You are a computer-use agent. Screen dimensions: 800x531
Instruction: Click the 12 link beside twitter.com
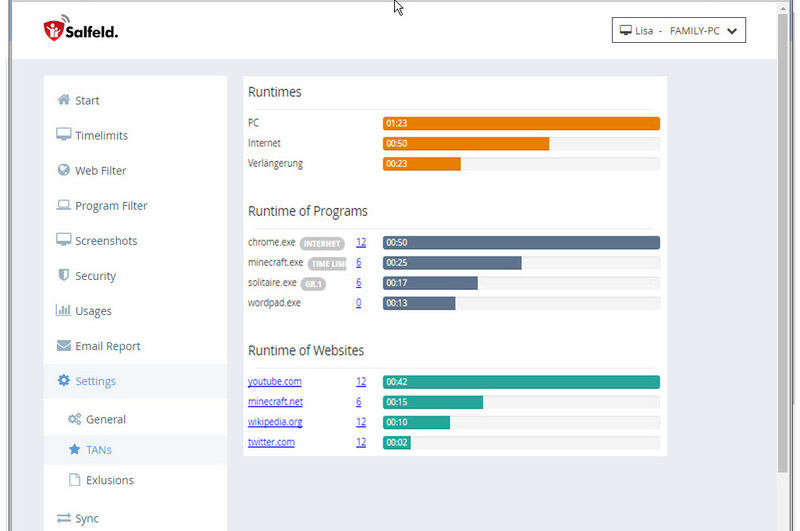click(x=361, y=442)
